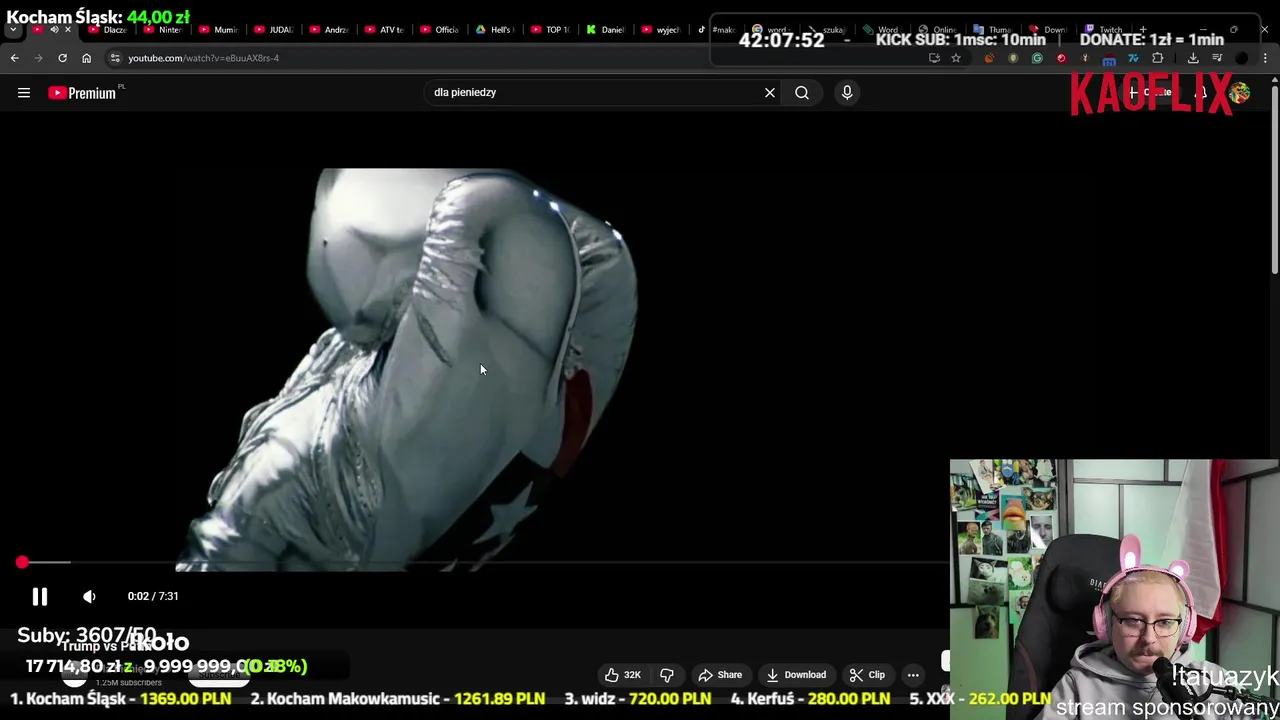Dislike the video with thumbs-down
Viewport: 1280px width, 720px height.
(x=667, y=675)
